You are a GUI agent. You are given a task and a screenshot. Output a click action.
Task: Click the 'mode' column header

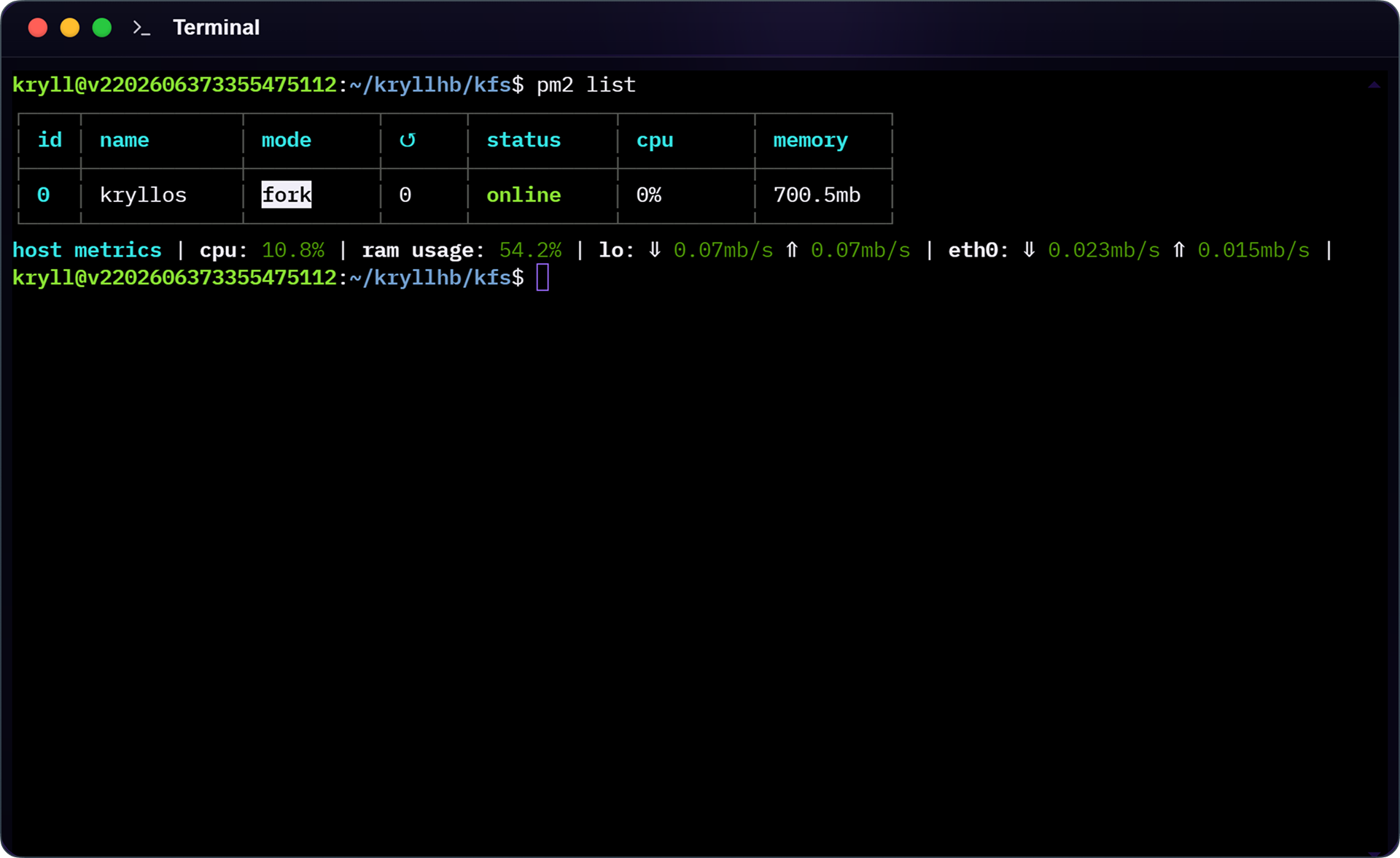coord(286,140)
